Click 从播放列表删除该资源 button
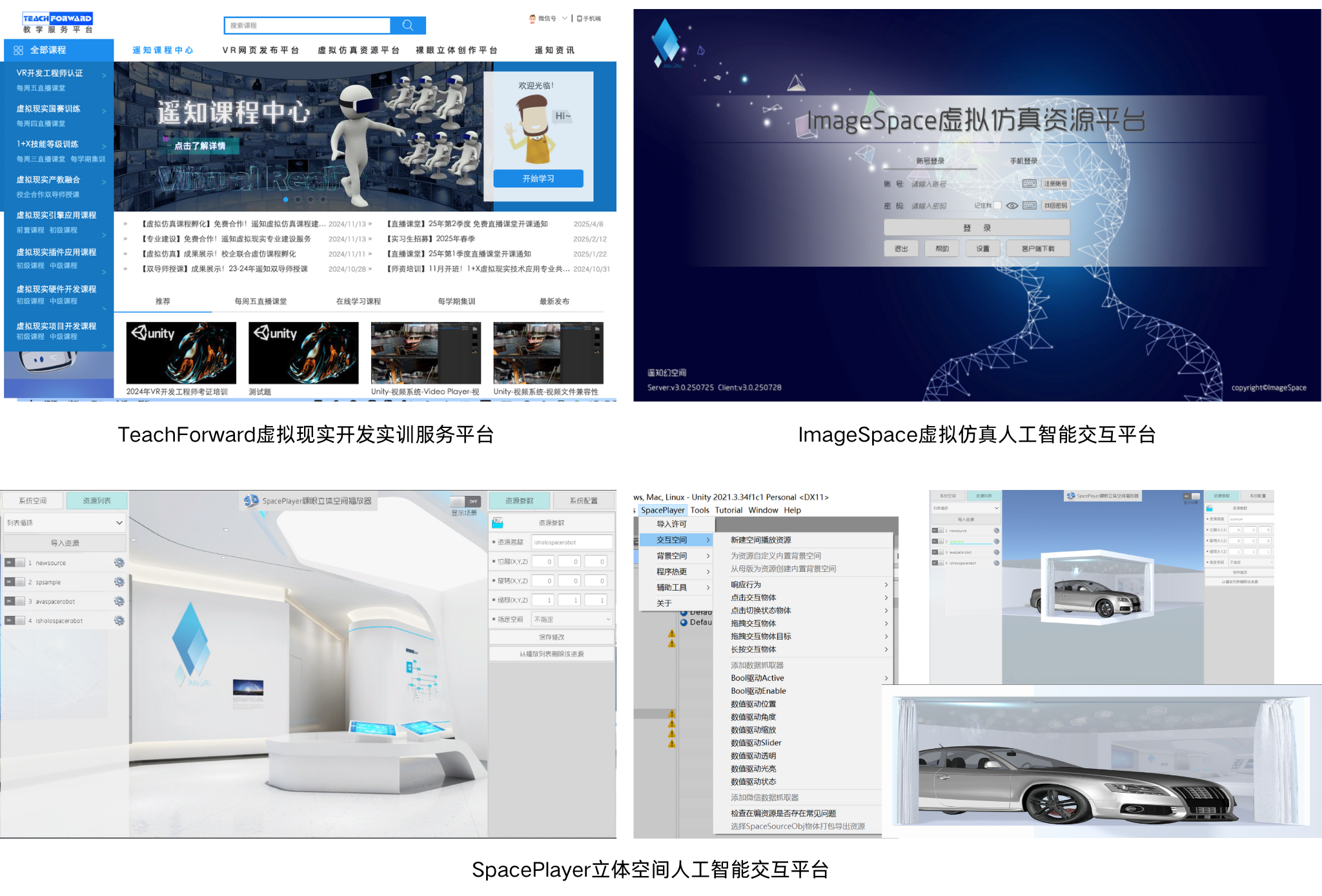 [x=551, y=654]
